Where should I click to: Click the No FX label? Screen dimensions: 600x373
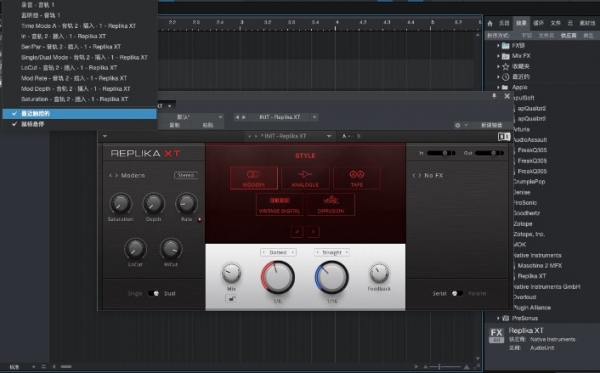(434, 176)
